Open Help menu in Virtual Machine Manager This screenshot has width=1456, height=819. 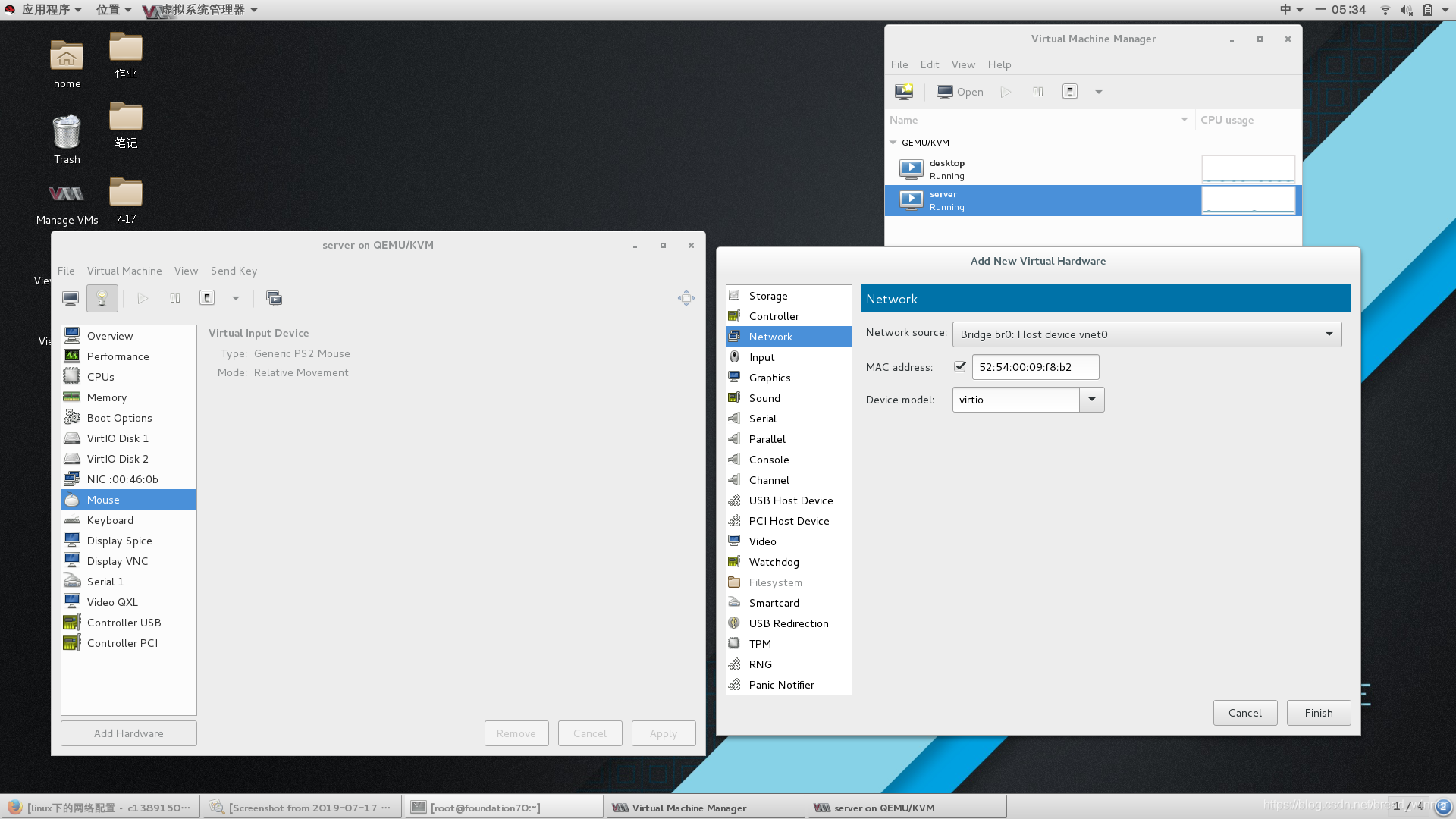999,64
